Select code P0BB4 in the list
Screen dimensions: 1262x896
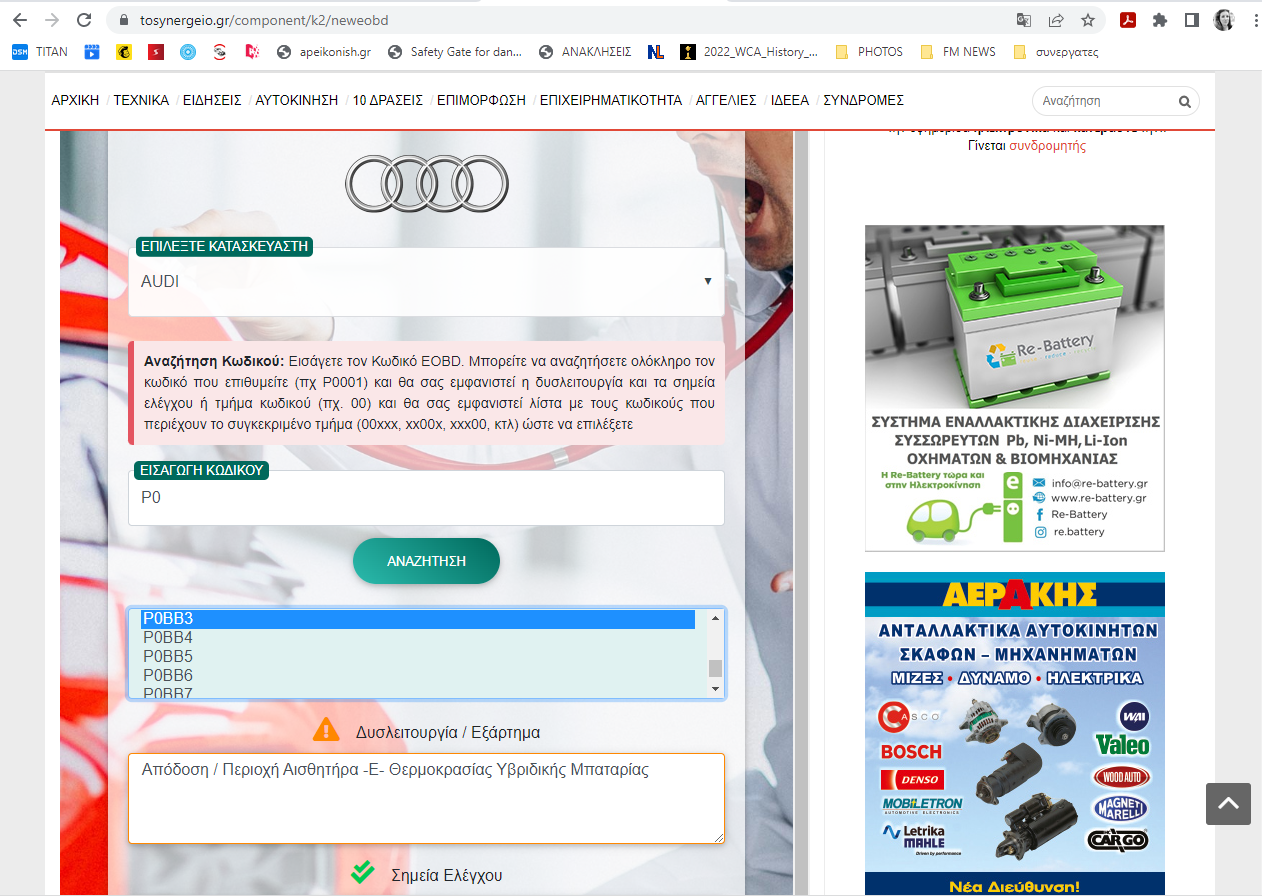click(418, 638)
